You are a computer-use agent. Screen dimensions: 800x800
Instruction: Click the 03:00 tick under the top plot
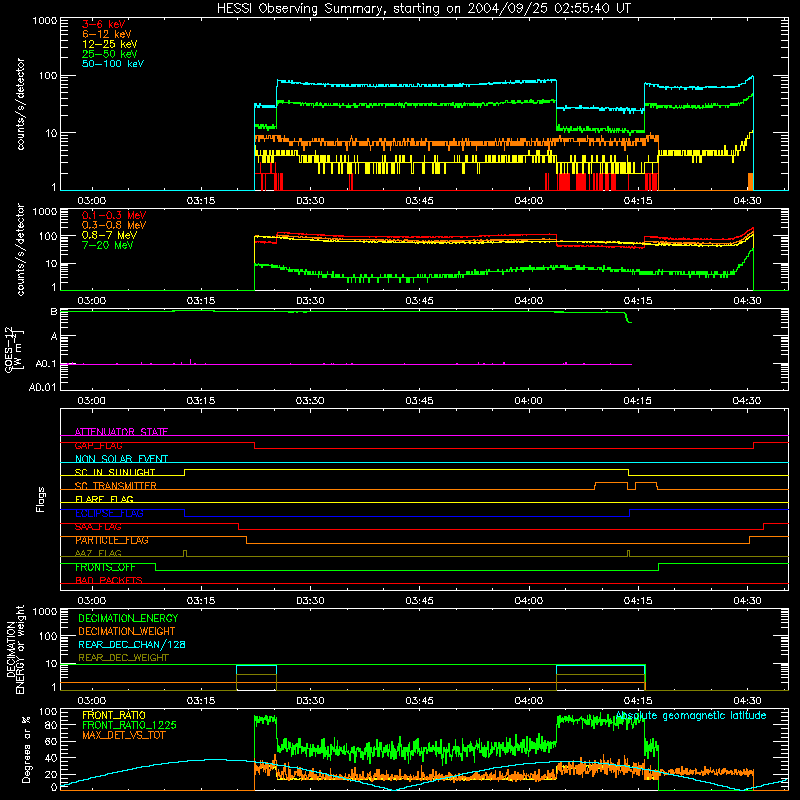click(x=92, y=201)
